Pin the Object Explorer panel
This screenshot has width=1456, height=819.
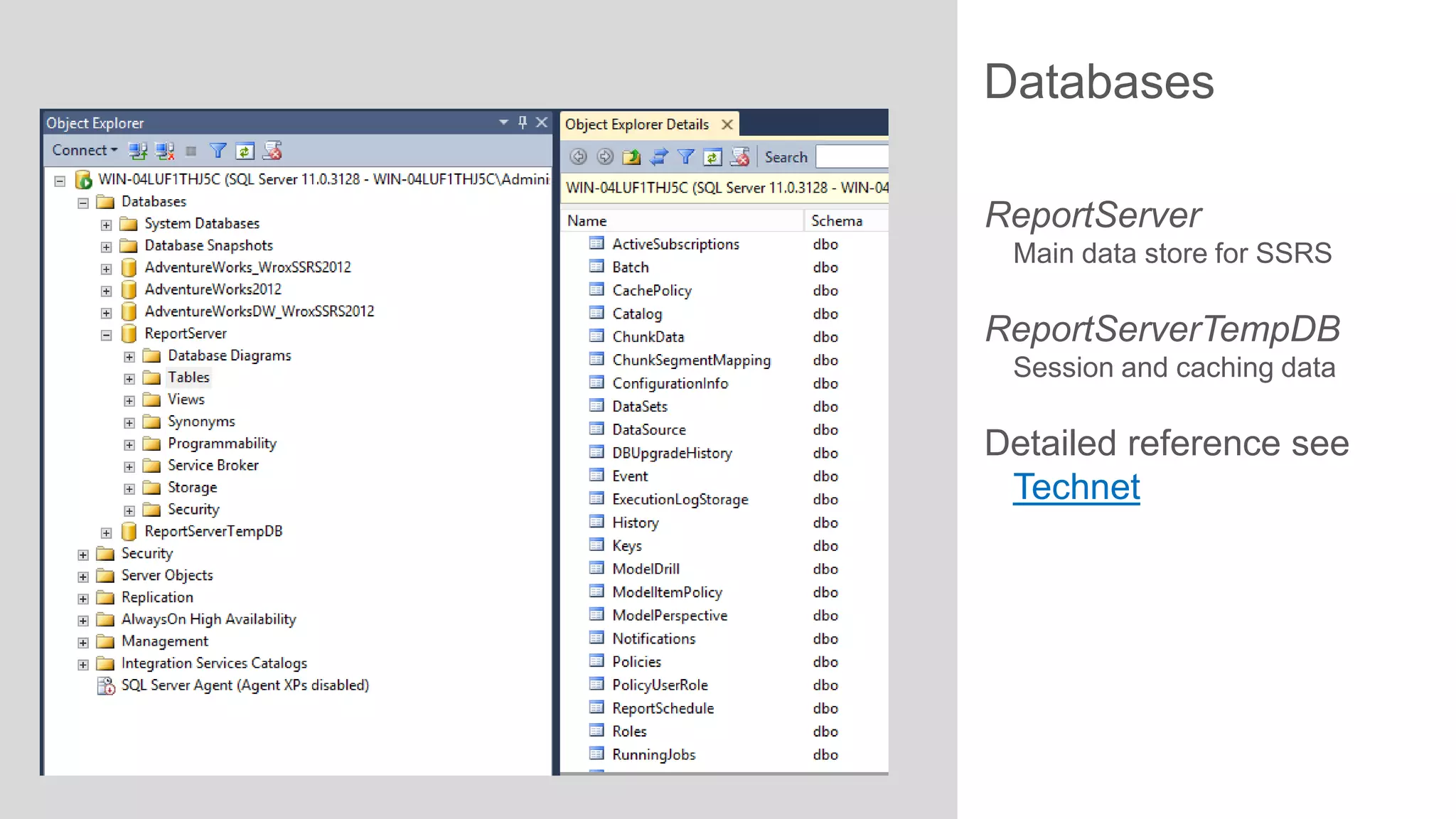[x=523, y=122]
